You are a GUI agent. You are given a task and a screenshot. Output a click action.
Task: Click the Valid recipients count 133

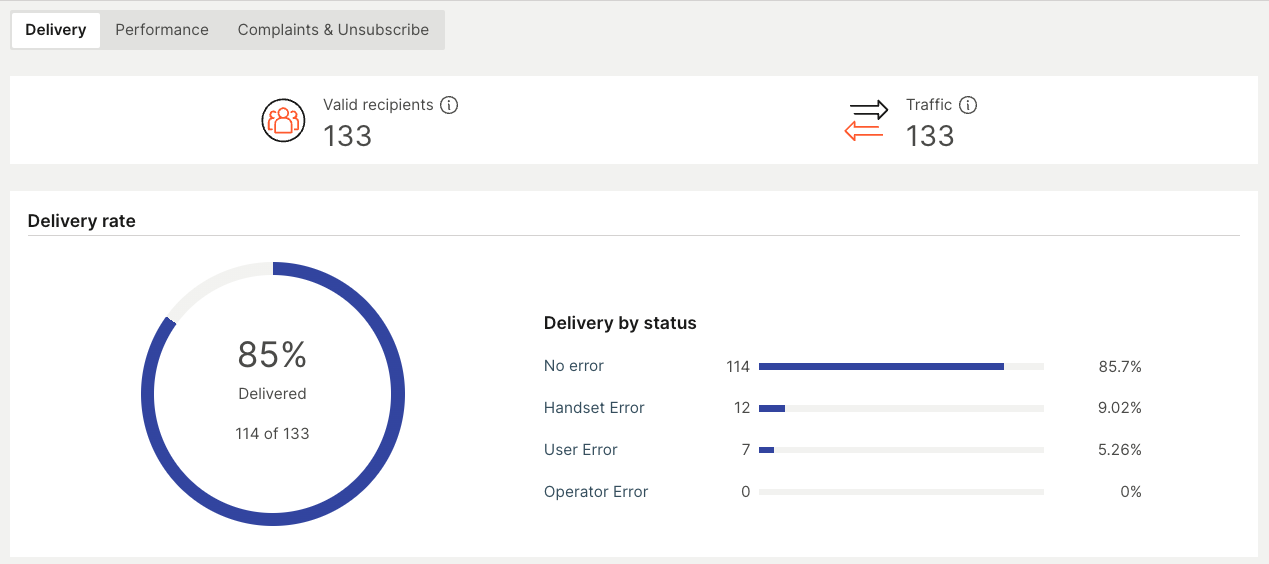pyautogui.click(x=348, y=136)
